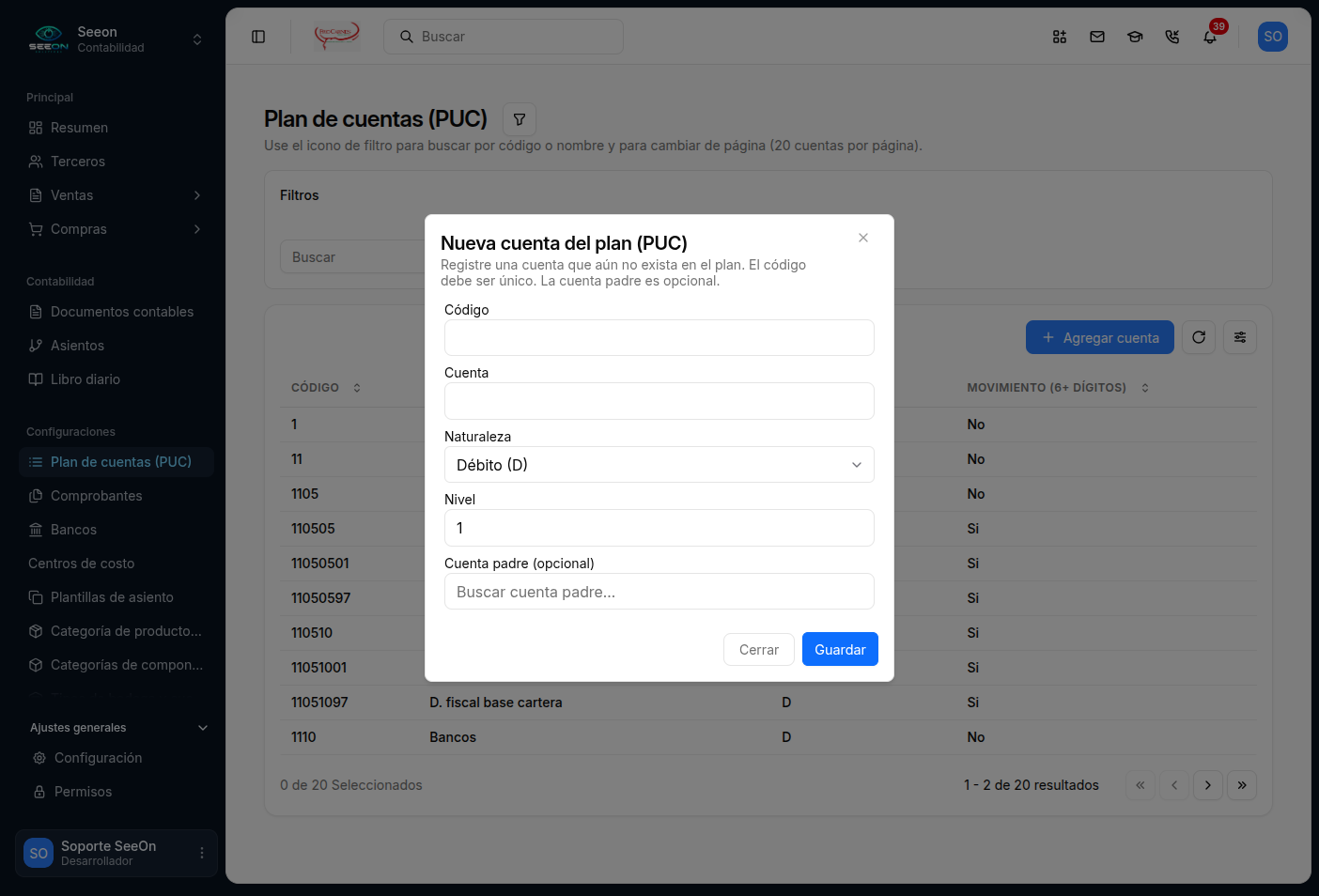Open Resumen in the sidebar
The image size is (1319, 896).
click(x=116, y=128)
